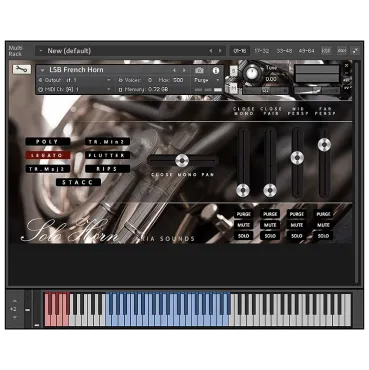The height and width of the screenshot is (370, 369).
Task: Open the instrument info icon
Action: 216,70
